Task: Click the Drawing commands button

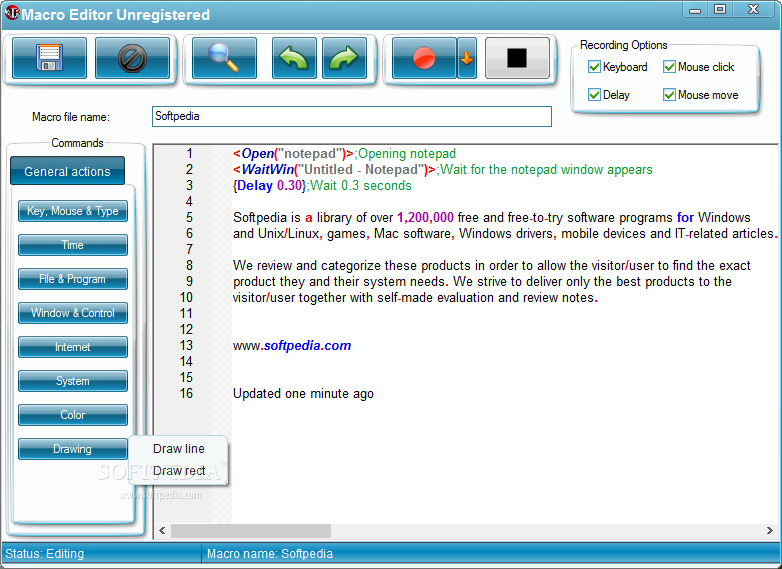Action: click(x=73, y=449)
